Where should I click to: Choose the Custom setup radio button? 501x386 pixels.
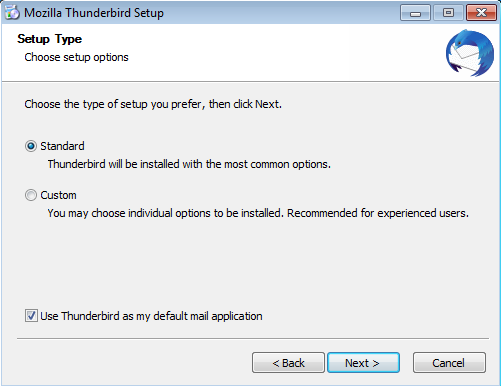coord(31,195)
